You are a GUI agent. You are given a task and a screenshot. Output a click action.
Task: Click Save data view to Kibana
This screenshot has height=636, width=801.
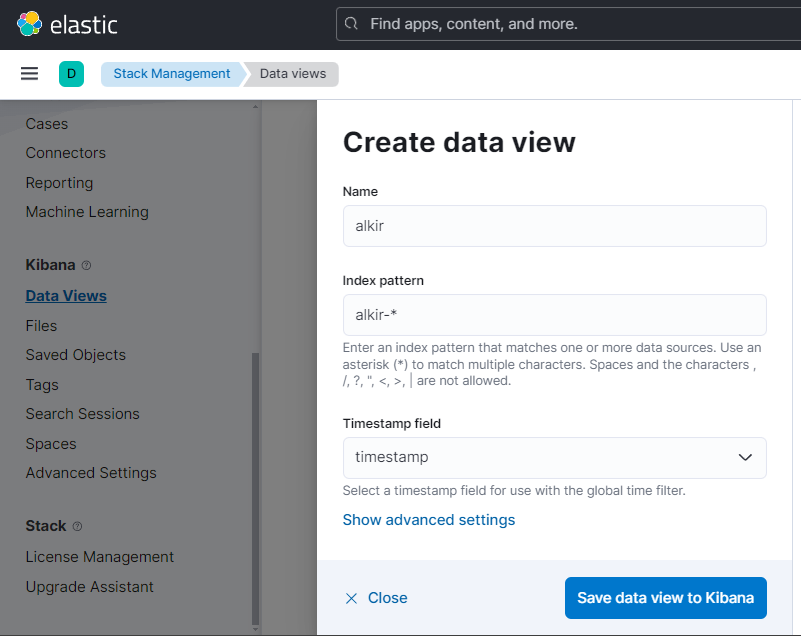(666, 598)
